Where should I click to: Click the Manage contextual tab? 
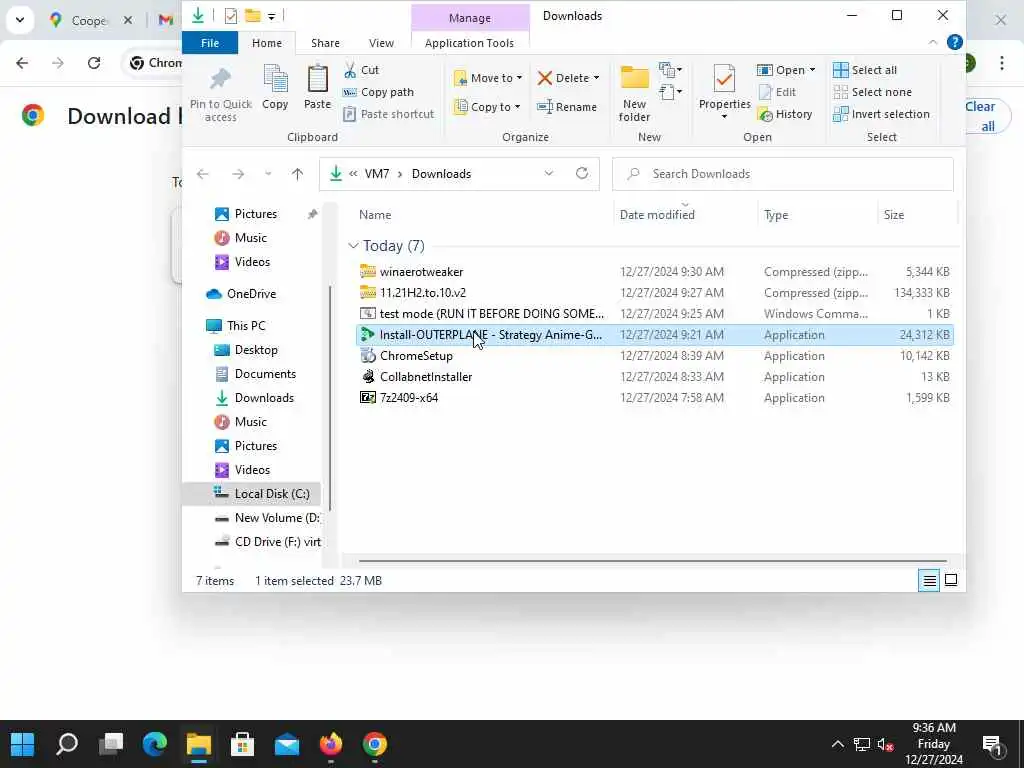pos(470,18)
